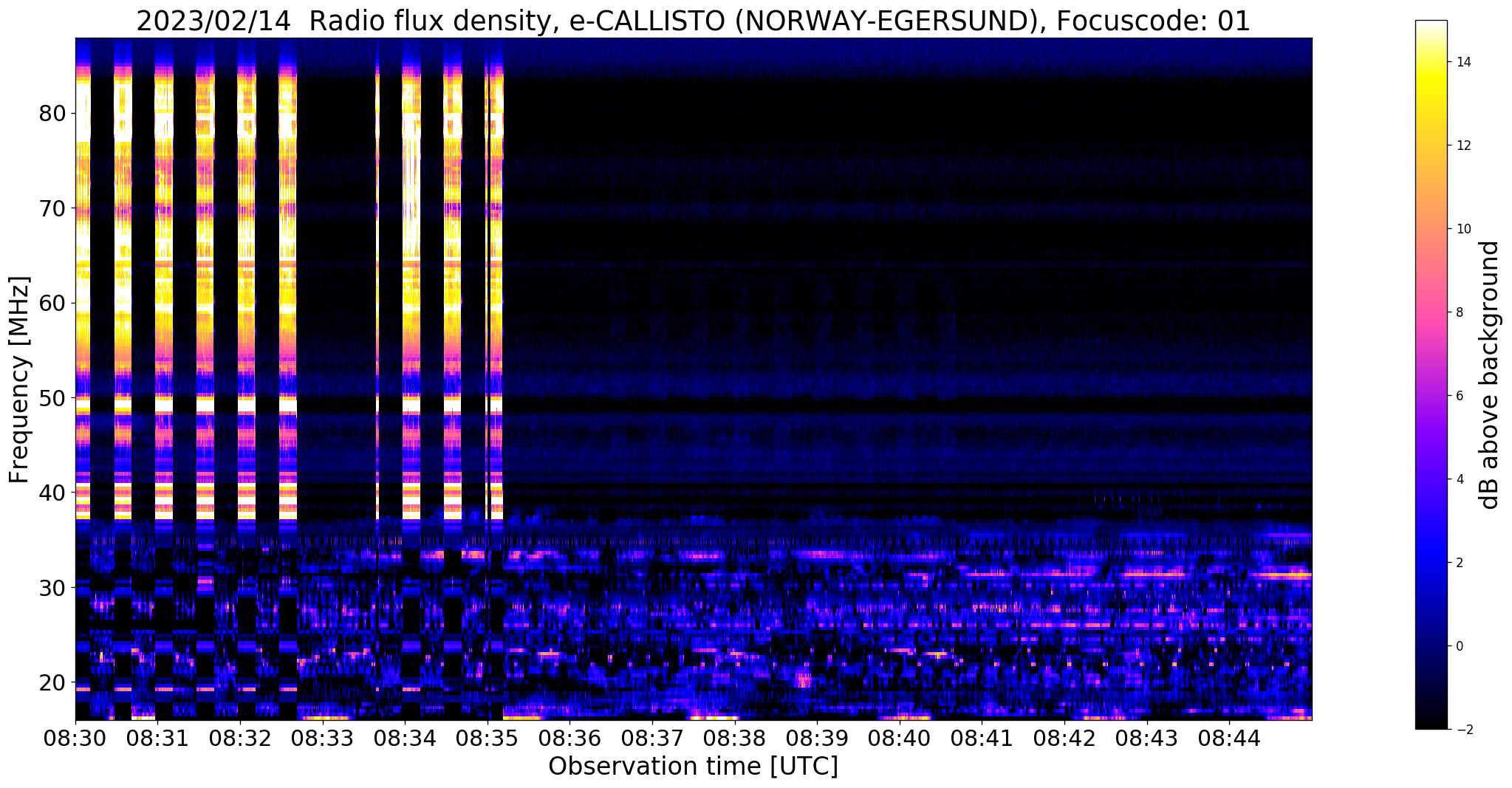
Task: Click the 20 MHz frequency tick label
Action: (52, 682)
